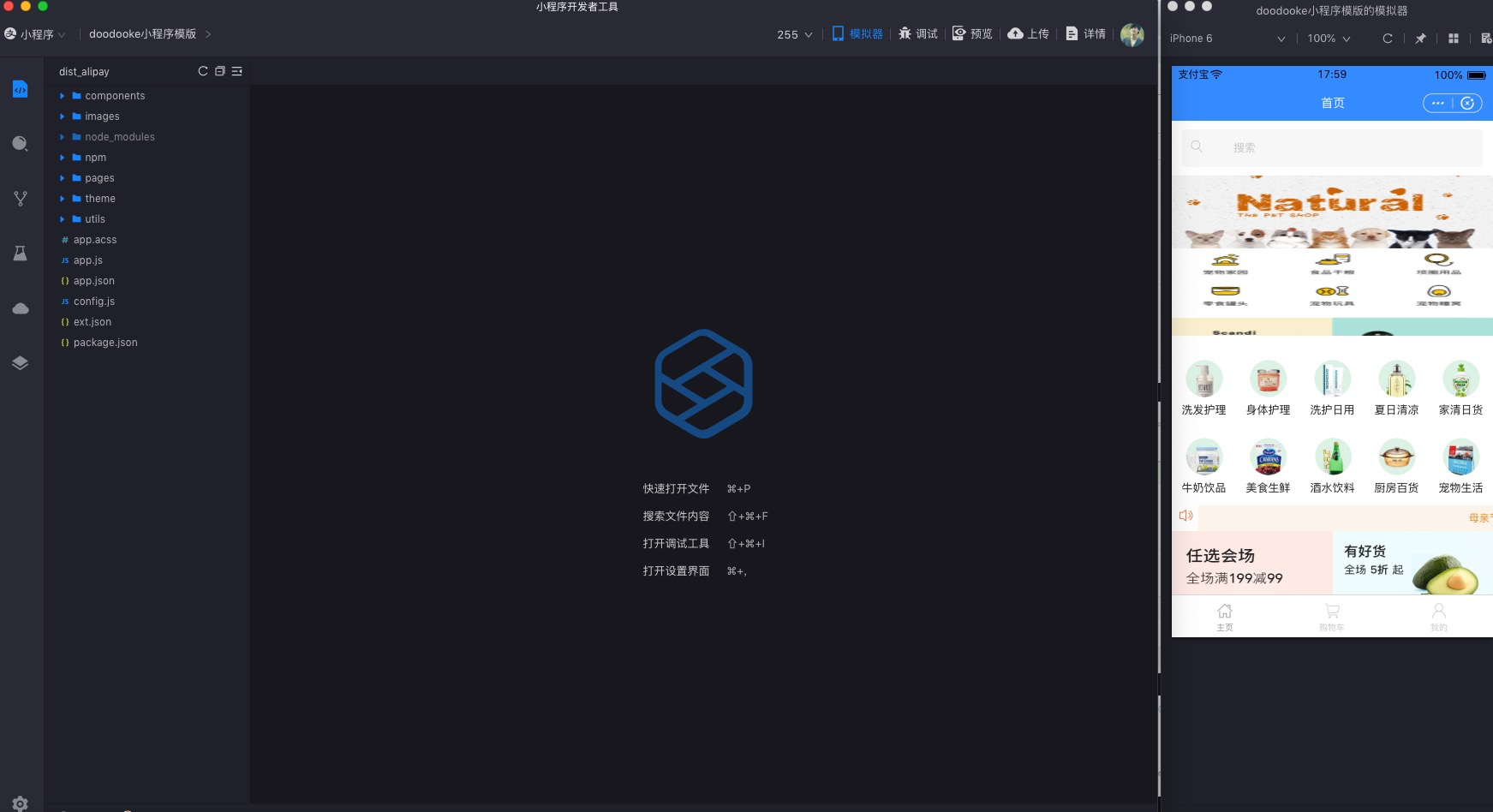Click the 预览 preview button
The width and height of the screenshot is (1493, 812).
[x=972, y=34]
